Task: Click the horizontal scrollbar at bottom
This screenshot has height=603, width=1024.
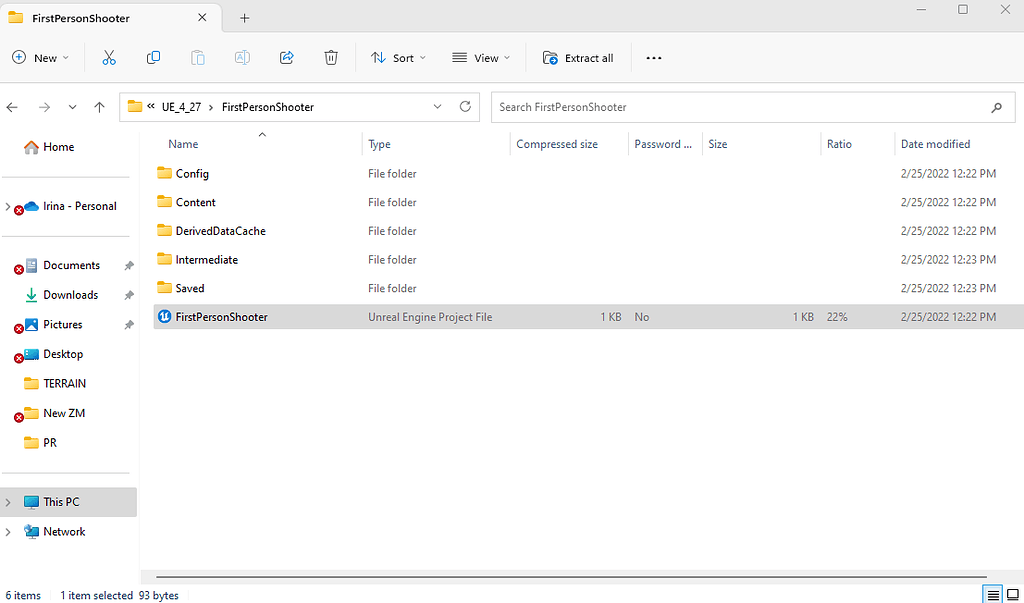Action: coord(570,578)
